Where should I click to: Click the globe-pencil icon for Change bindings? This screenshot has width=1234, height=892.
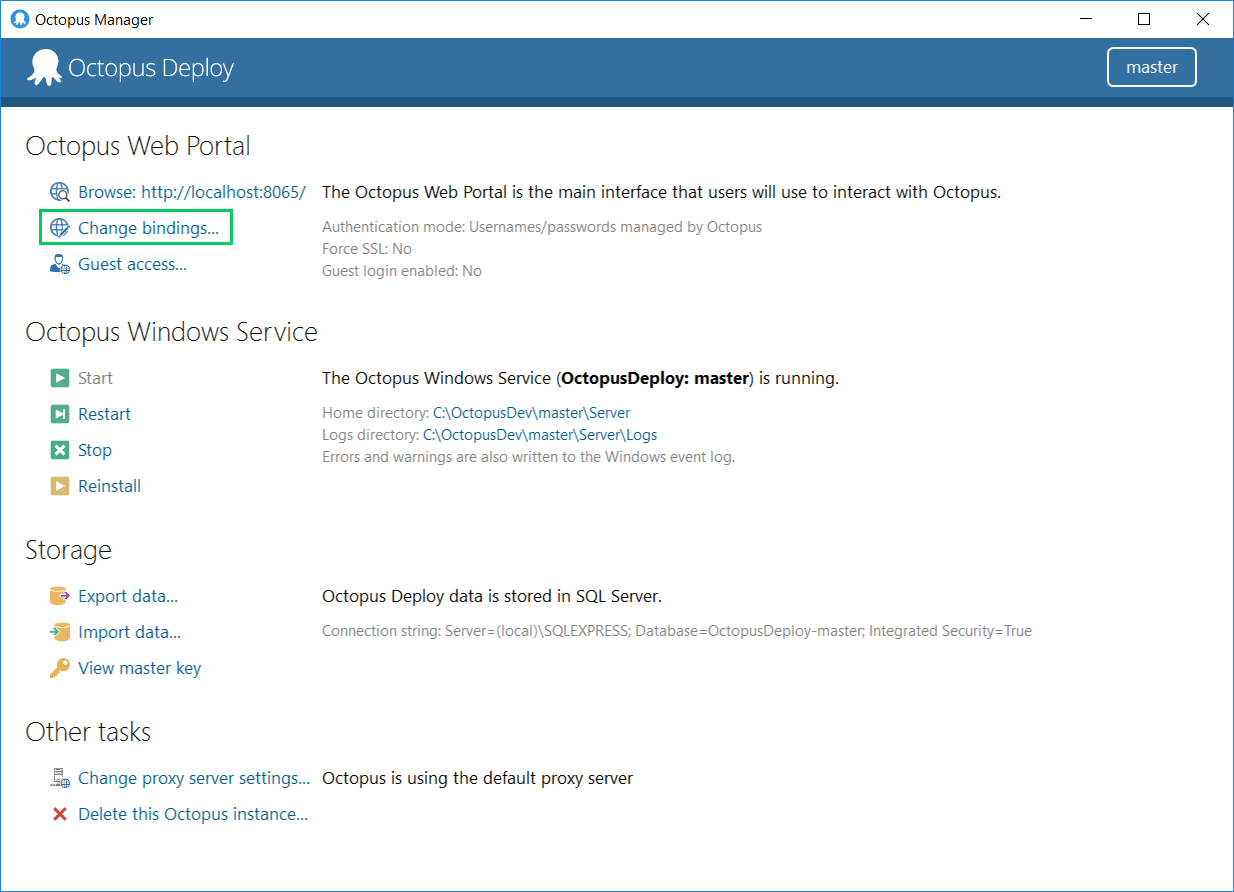pyautogui.click(x=60, y=228)
